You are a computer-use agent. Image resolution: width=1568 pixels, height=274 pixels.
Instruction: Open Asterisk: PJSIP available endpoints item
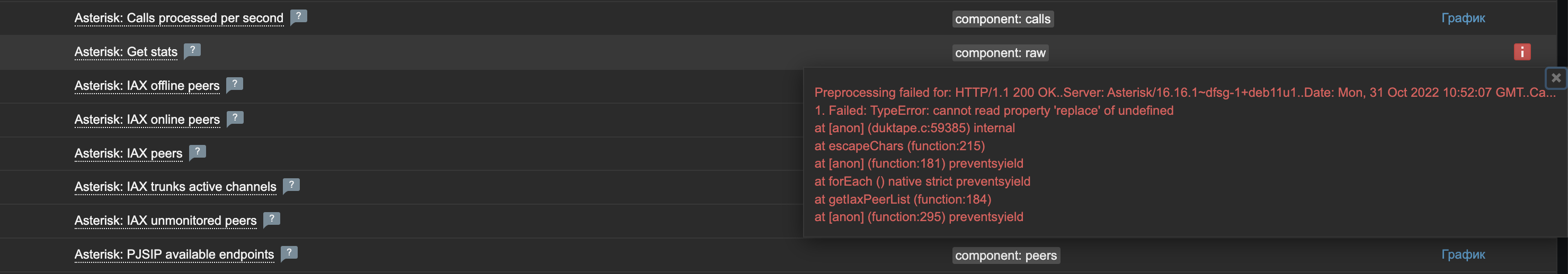pos(174,254)
